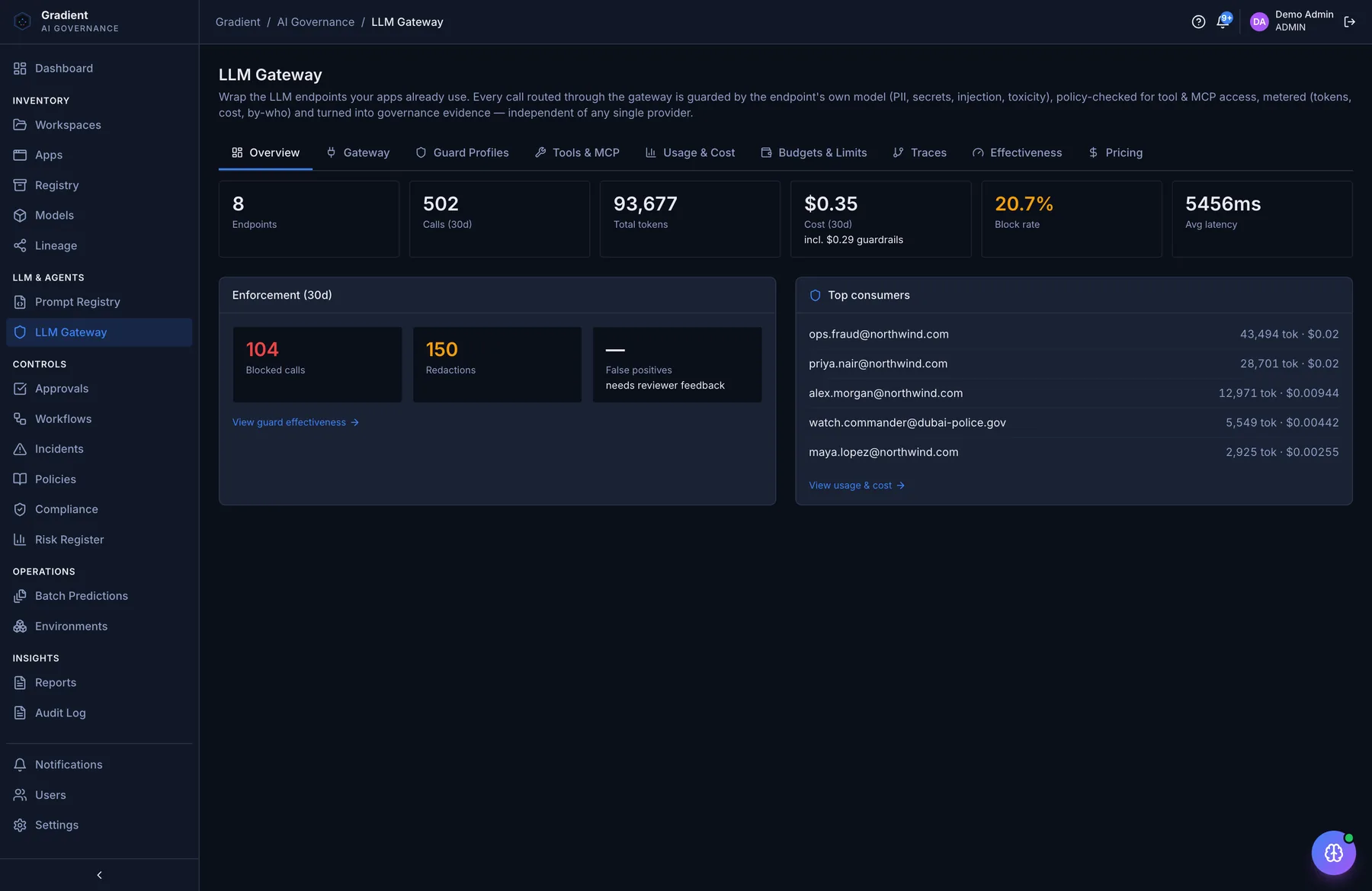Click the Demo Admin user name
Viewport: 1372px width, 891px height.
1304,14
